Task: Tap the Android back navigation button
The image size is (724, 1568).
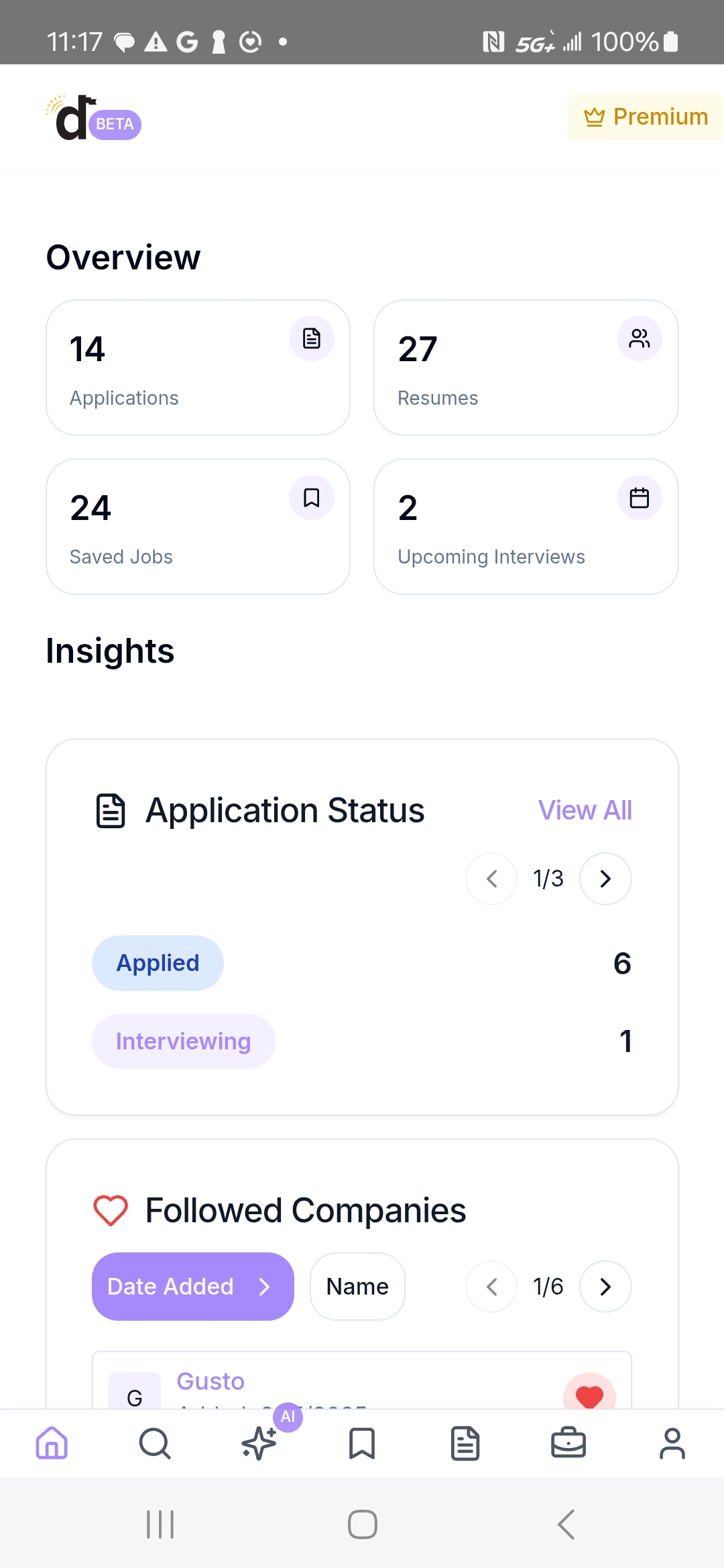Action: [x=564, y=1524]
